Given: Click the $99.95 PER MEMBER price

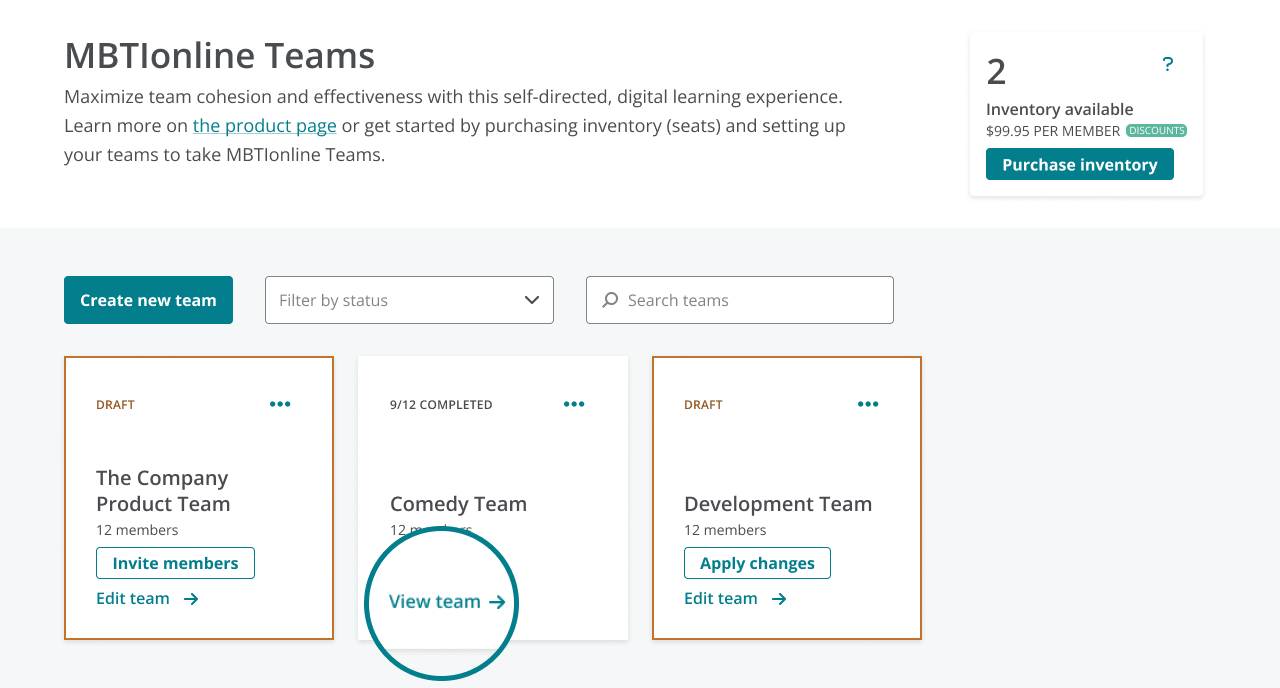Looking at the screenshot, I should pyautogui.click(x=1053, y=131).
